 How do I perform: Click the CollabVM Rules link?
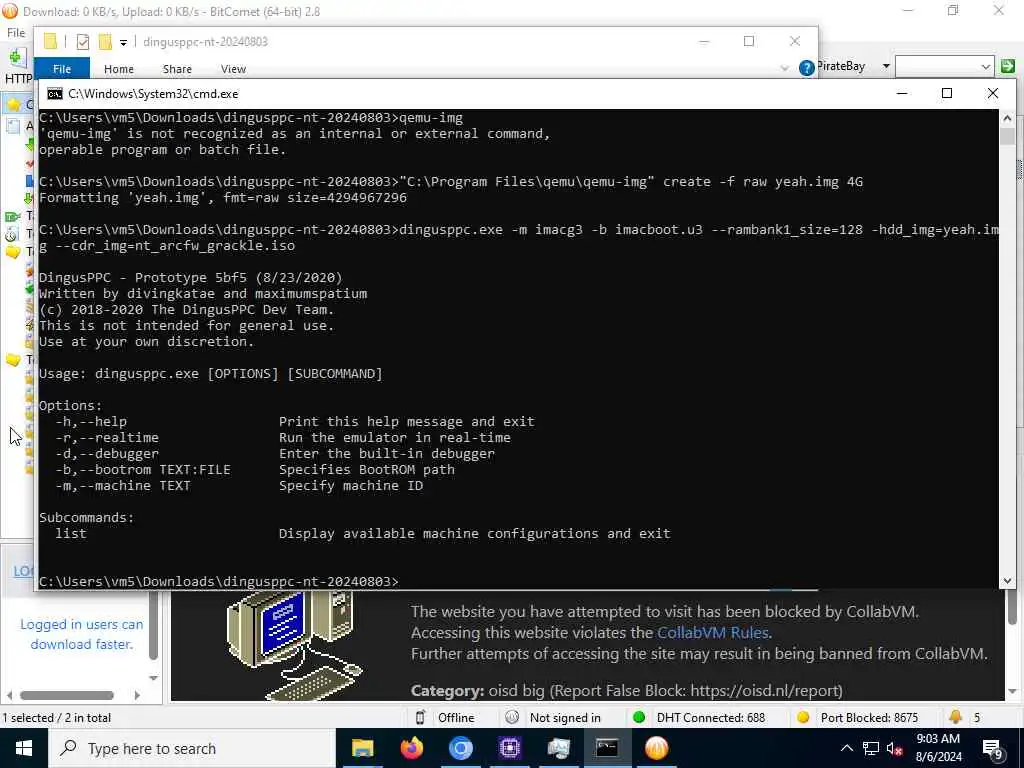coord(712,633)
